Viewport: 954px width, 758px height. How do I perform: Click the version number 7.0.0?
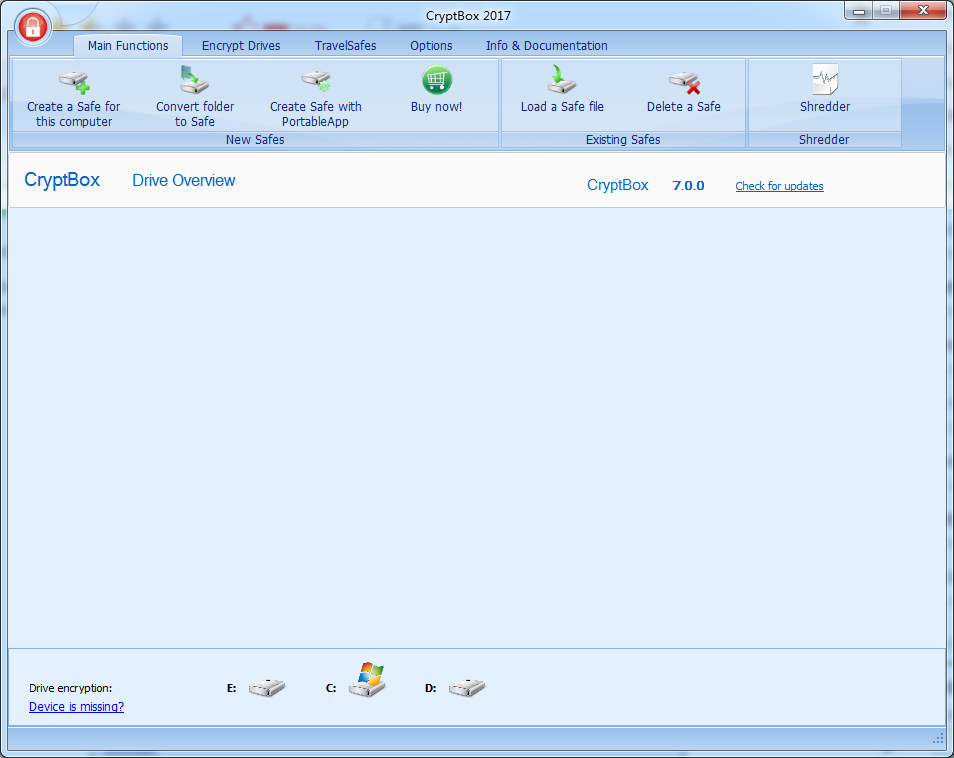(x=688, y=186)
